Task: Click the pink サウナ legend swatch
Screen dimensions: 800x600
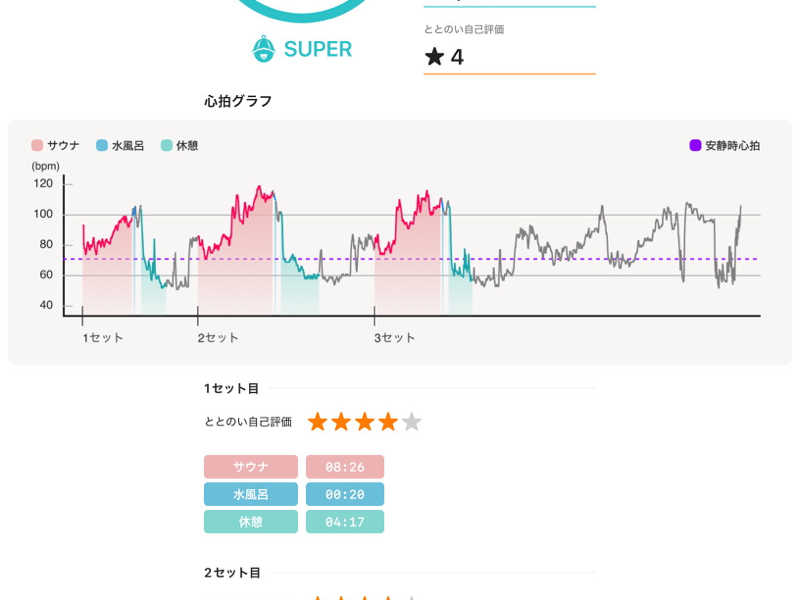Action: (37, 146)
